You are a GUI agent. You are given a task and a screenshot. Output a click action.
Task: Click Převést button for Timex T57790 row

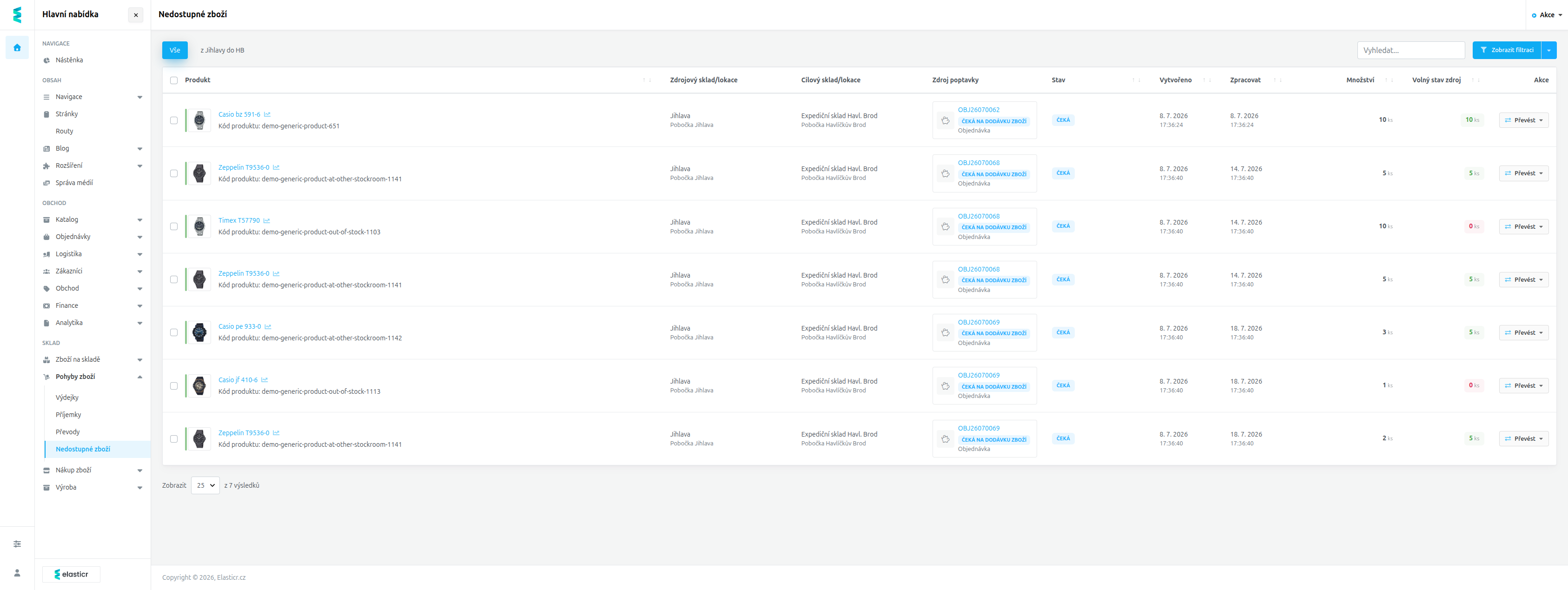click(1523, 226)
